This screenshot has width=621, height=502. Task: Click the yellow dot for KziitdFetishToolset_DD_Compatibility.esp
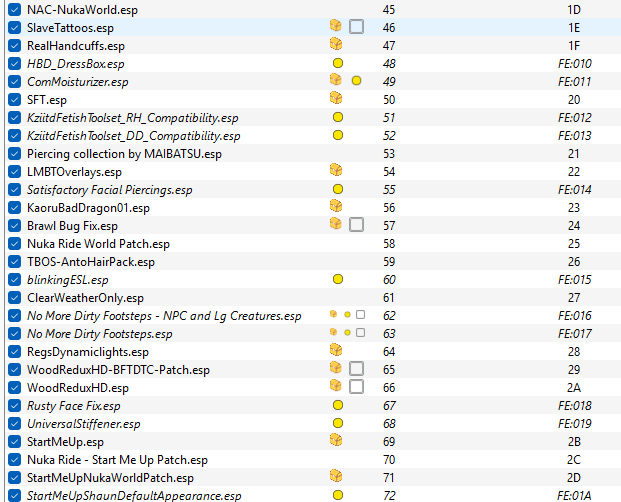338,135
